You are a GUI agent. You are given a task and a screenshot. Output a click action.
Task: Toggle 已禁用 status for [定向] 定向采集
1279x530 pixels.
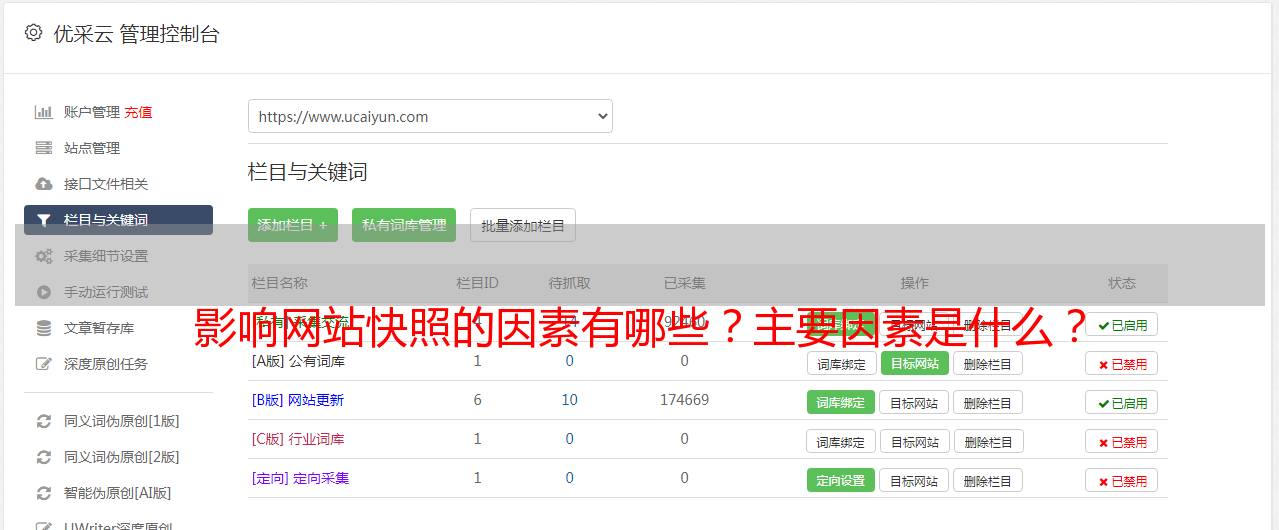pyautogui.click(x=1121, y=481)
